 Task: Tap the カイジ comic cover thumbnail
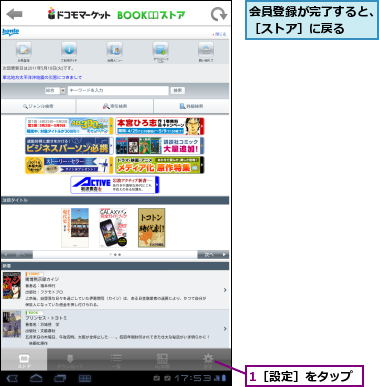12,285
